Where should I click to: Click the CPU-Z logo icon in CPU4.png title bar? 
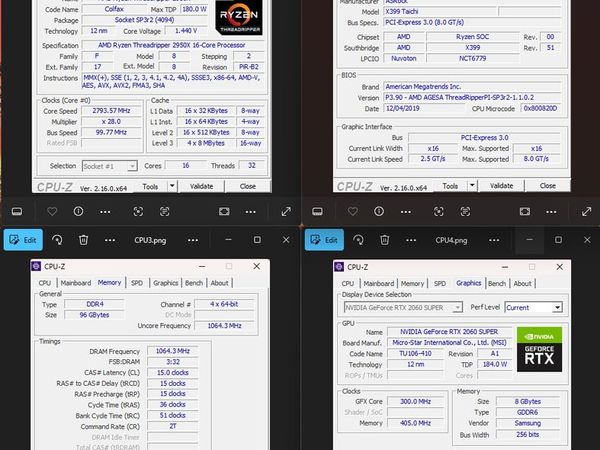point(339,267)
